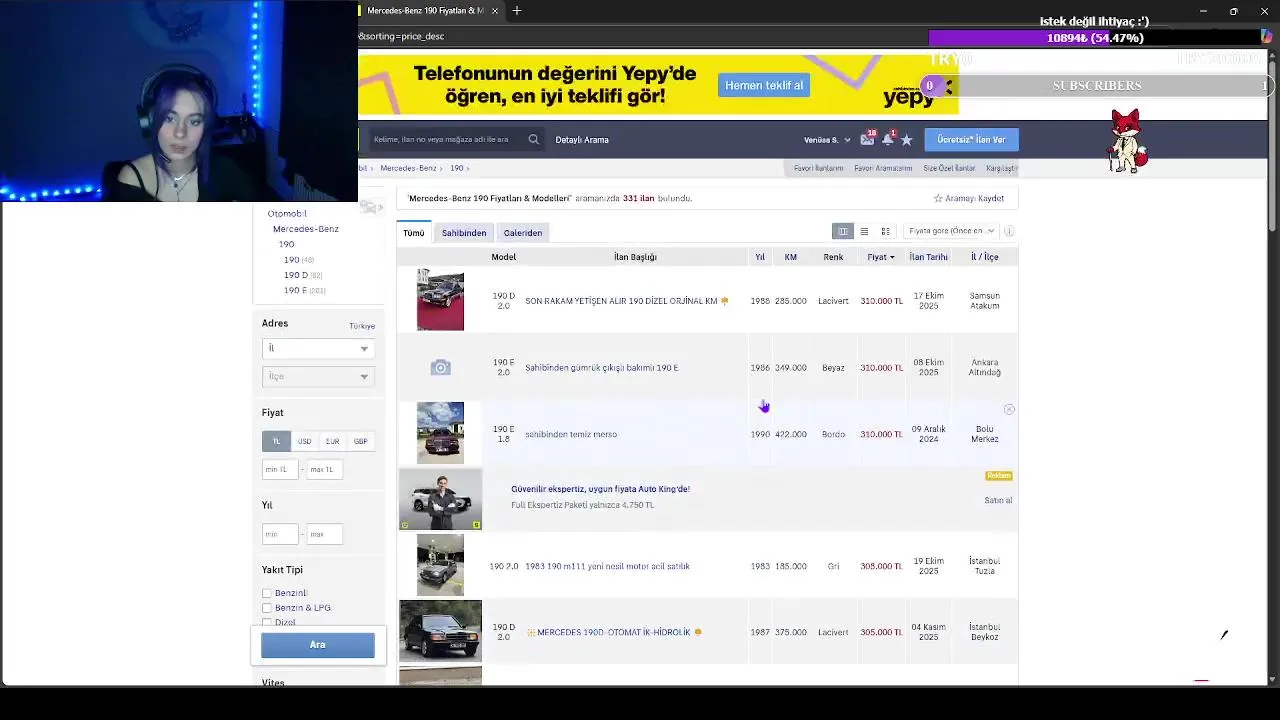Open the Otomobil sidebar category

287,214
